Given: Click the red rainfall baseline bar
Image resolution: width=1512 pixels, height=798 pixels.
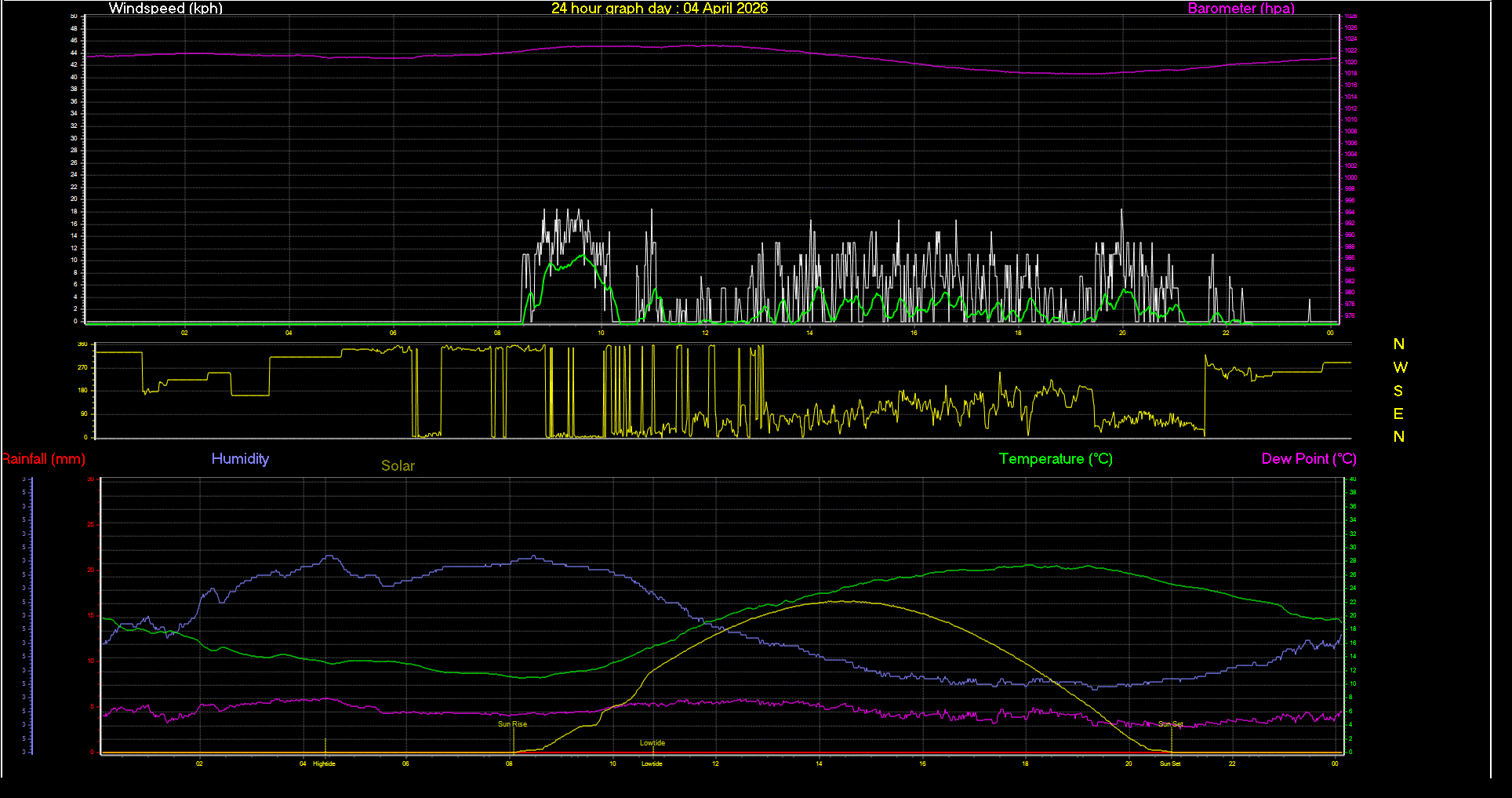Looking at the screenshot, I should coord(706,752).
